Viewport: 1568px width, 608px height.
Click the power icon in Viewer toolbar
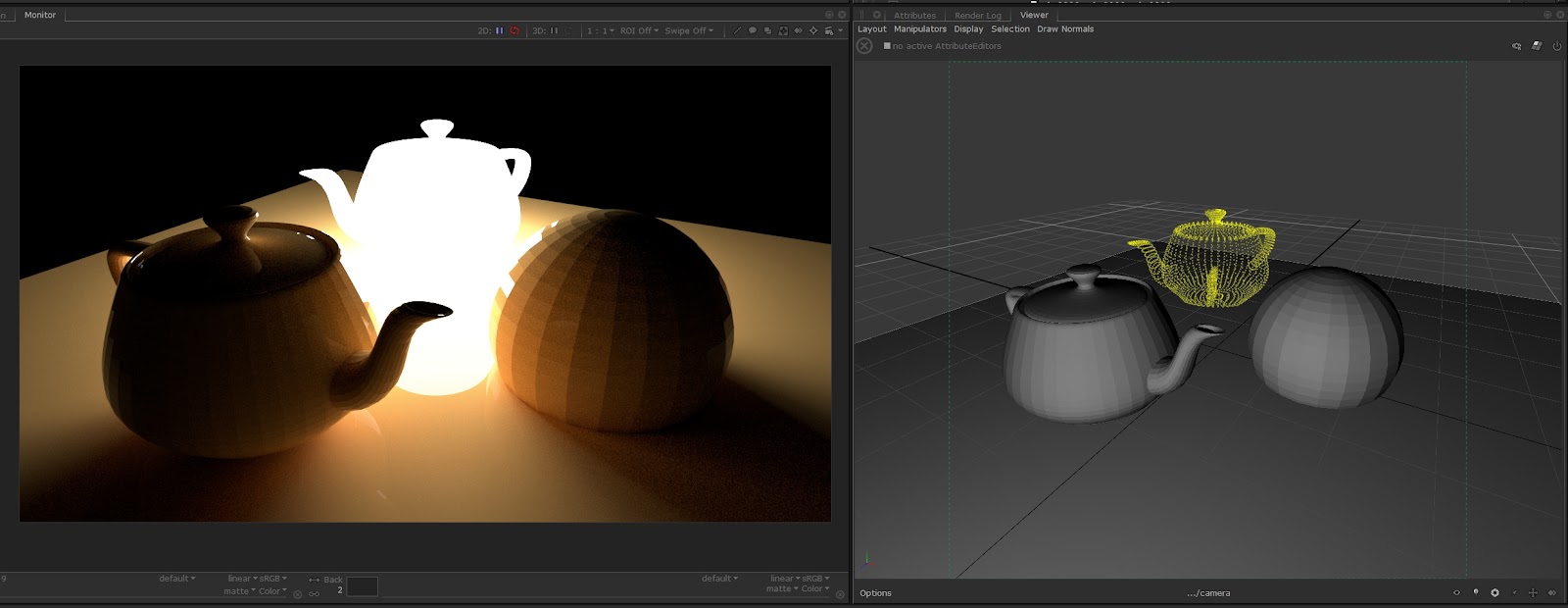[x=1556, y=46]
